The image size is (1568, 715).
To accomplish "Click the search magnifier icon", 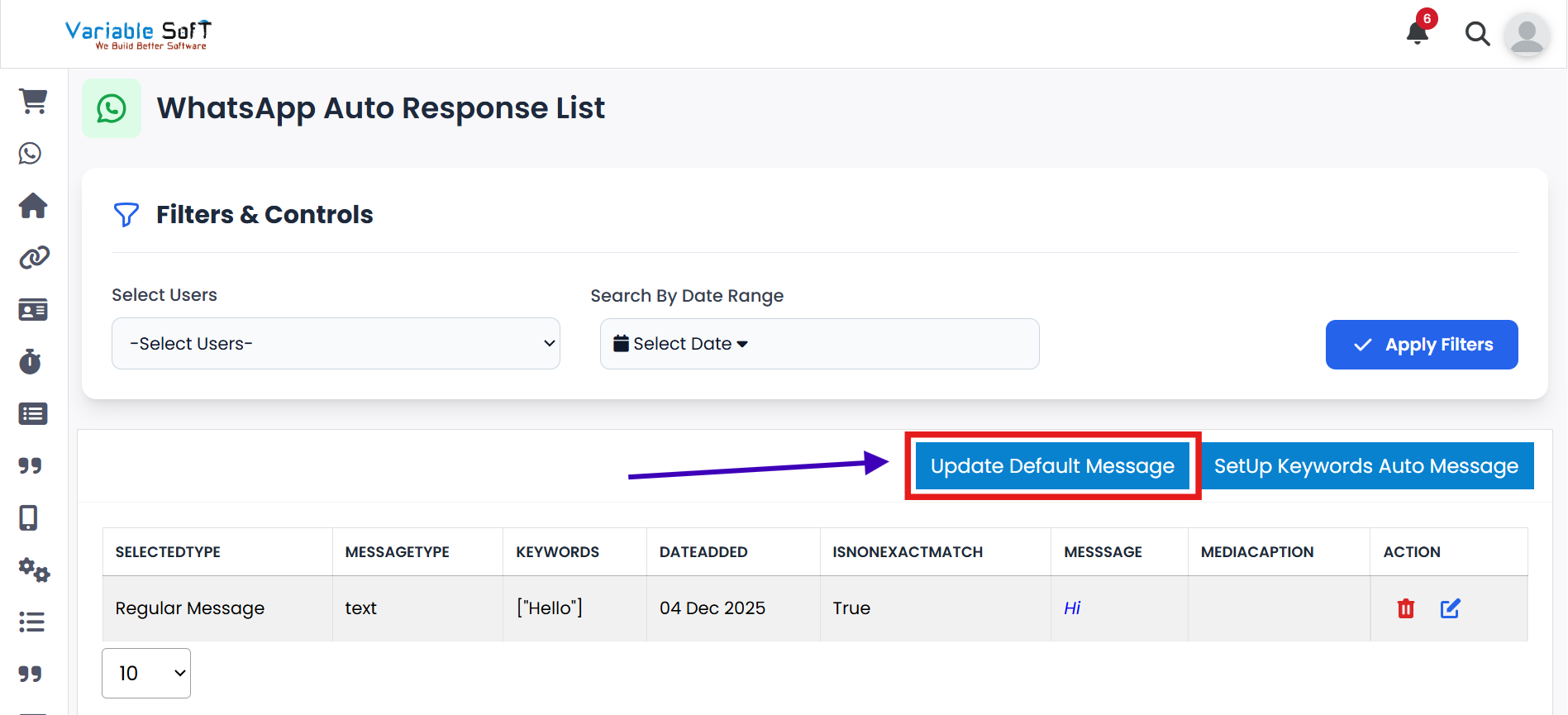I will [x=1477, y=34].
